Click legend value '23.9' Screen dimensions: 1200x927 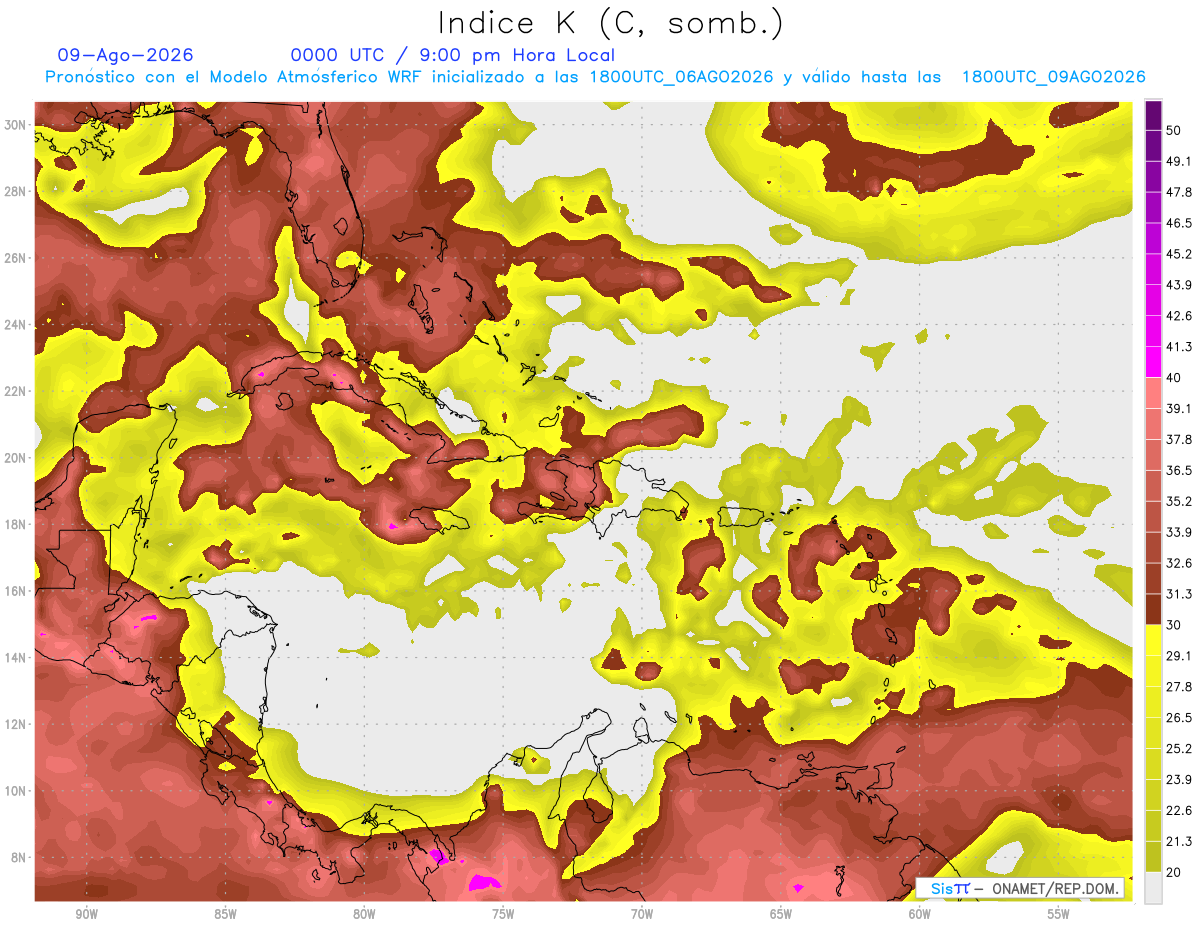[1178, 780]
